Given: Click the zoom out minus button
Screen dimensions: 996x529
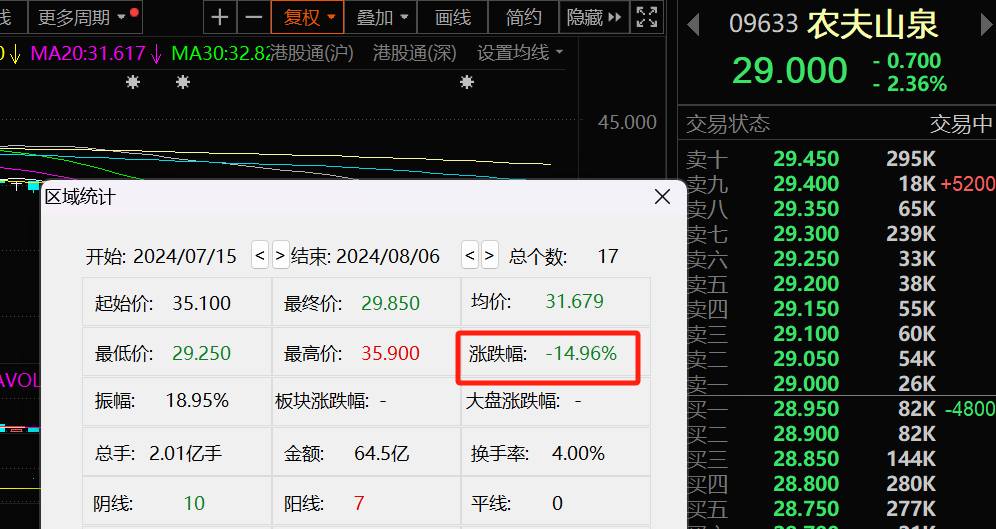Looking at the screenshot, I should pos(253,17).
